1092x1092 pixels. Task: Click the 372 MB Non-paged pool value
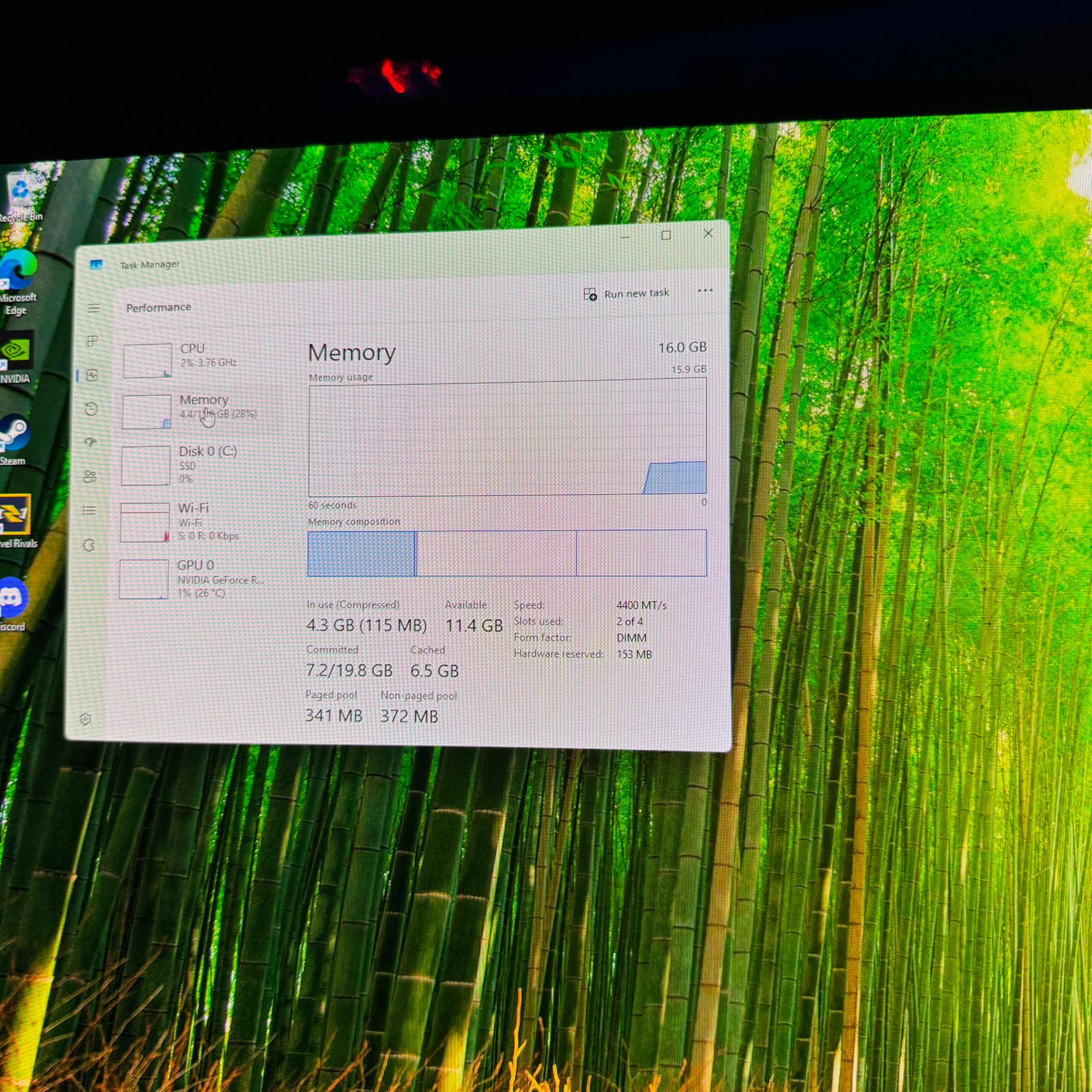coord(408,717)
